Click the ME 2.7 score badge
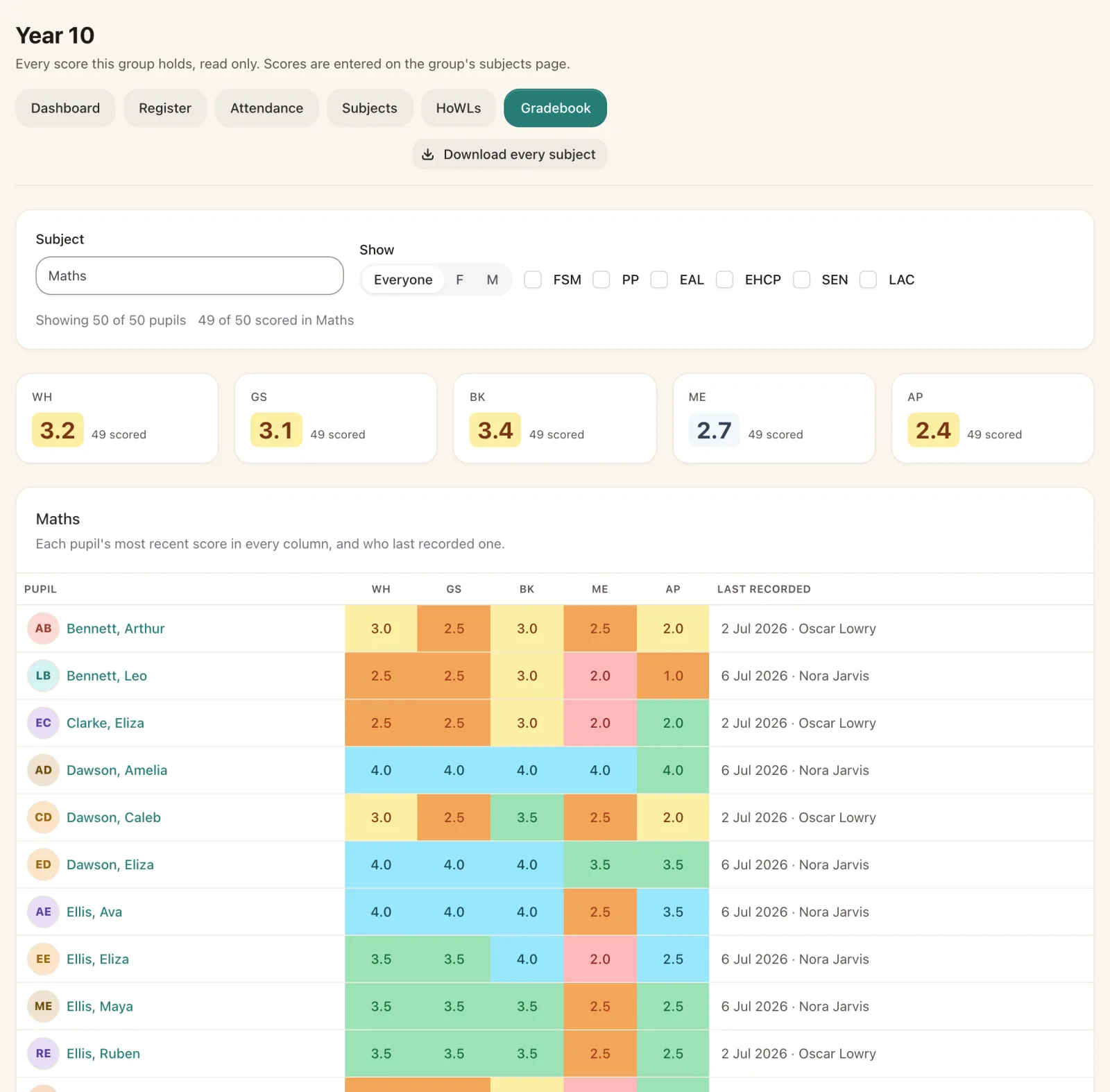The image size is (1110, 1092). pos(714,430)
